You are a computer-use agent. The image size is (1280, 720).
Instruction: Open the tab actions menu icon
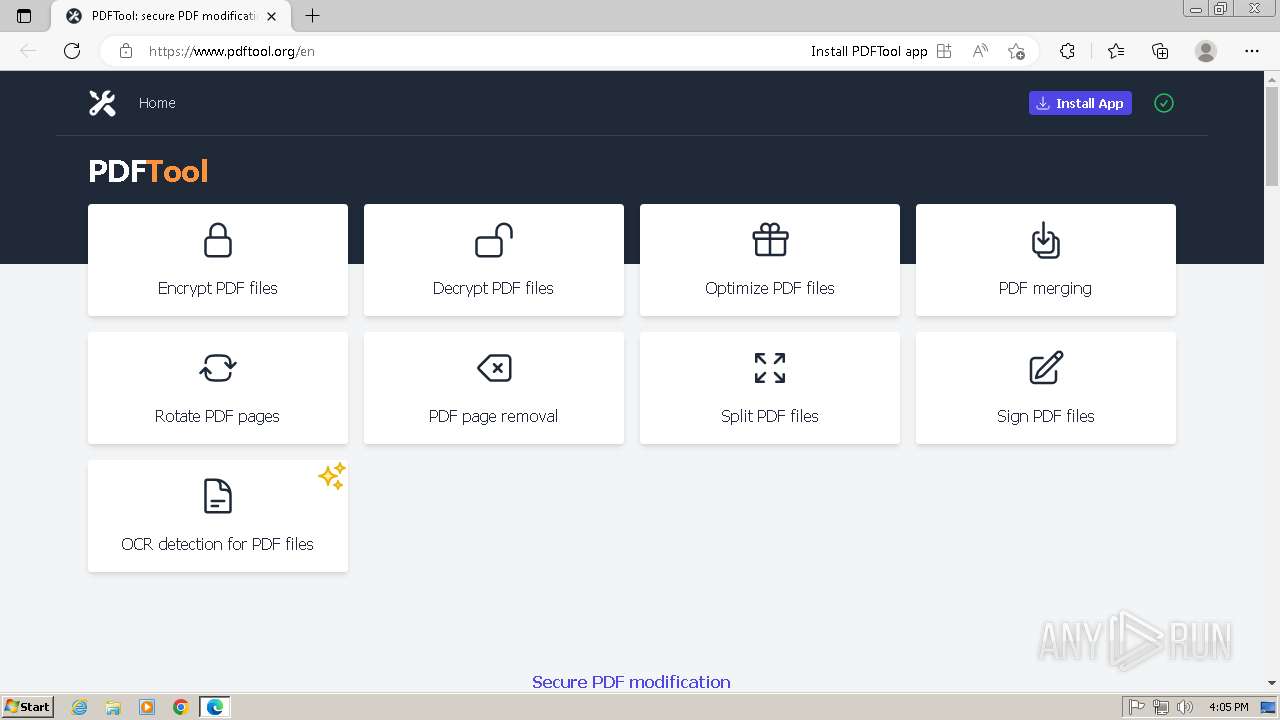[24, 16]
